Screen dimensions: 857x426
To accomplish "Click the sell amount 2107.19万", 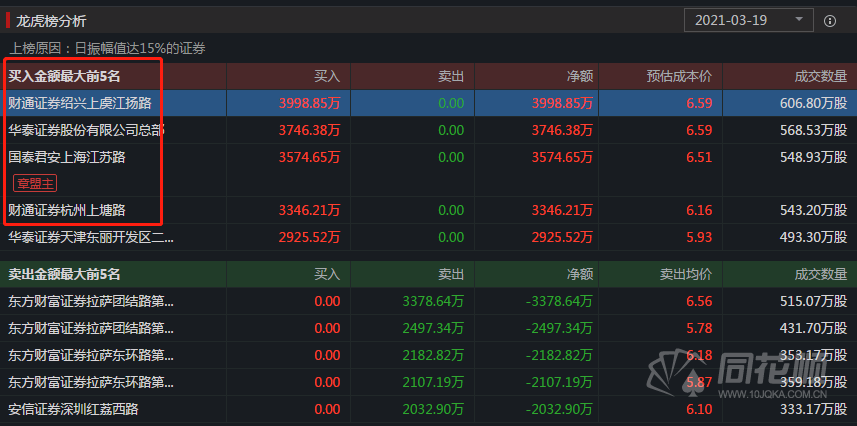I will 433,382.
